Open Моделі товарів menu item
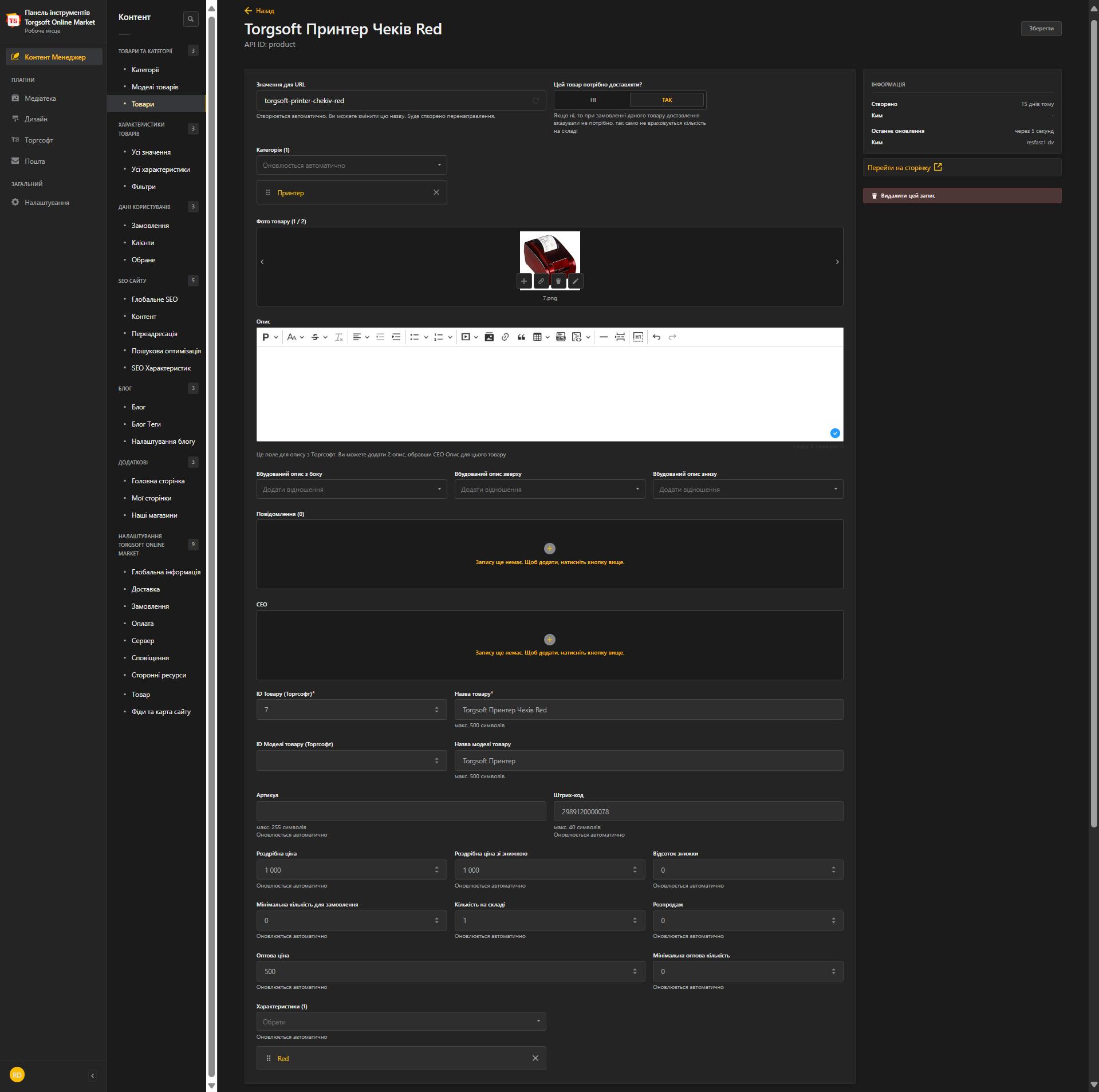This screenshot has width=1099, height=1092. point(155,87)
